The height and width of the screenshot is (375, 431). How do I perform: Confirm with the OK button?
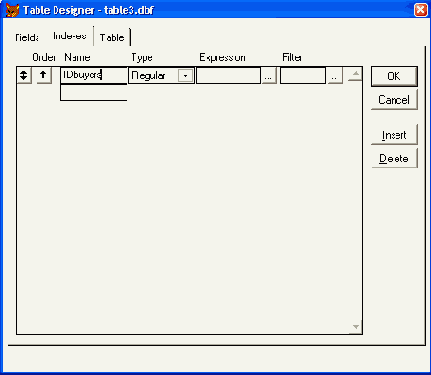point(394,76)
